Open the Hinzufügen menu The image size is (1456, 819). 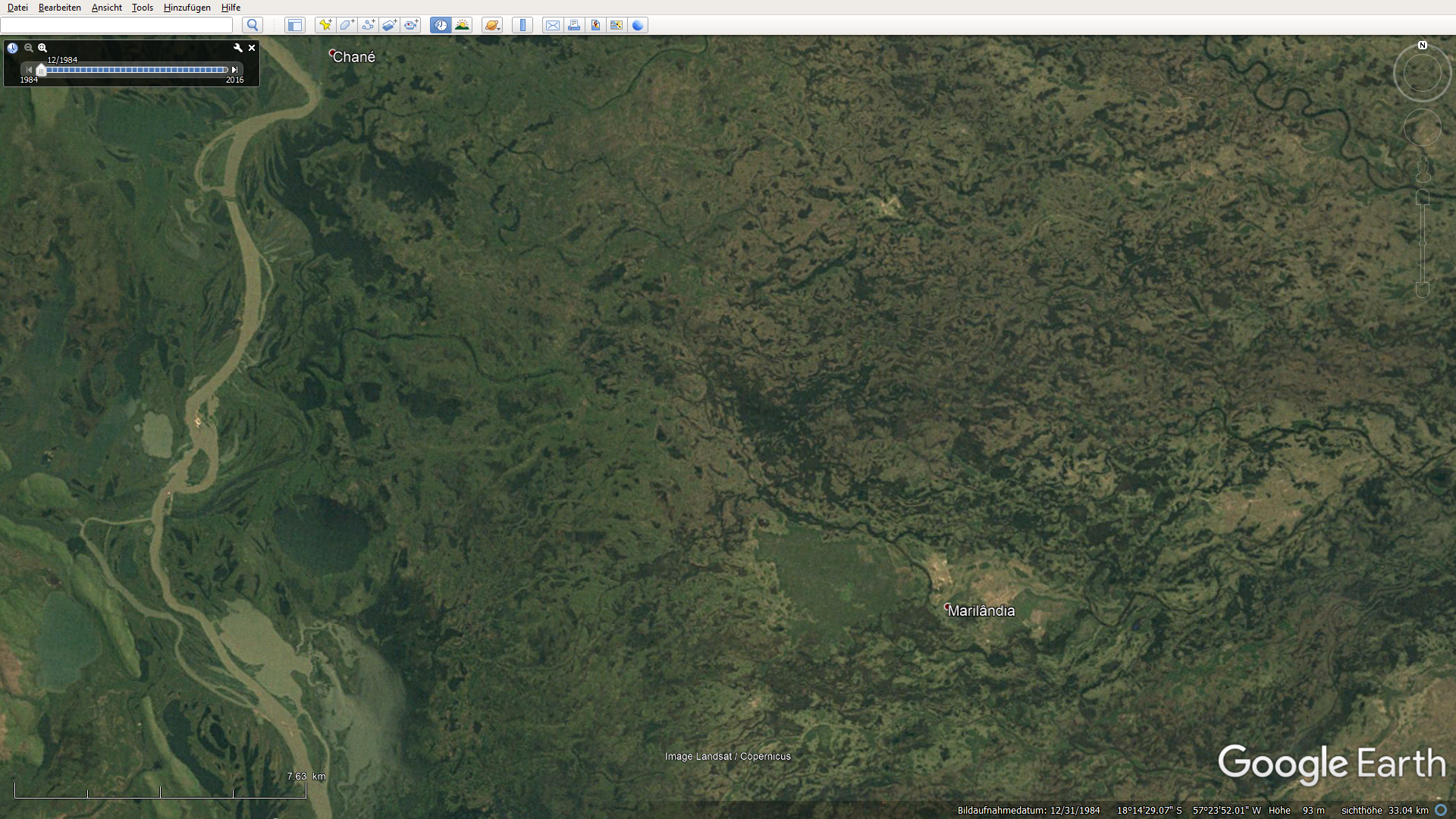[x=187, y=8]
